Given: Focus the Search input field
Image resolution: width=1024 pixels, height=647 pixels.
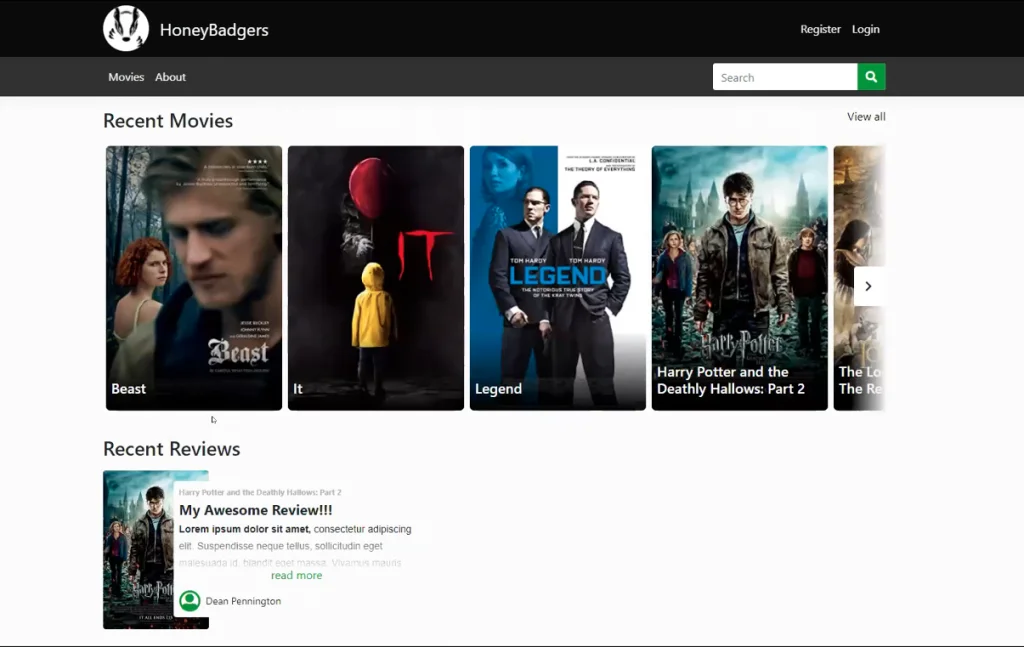Looking at the screenshot, I should (785, 77).
